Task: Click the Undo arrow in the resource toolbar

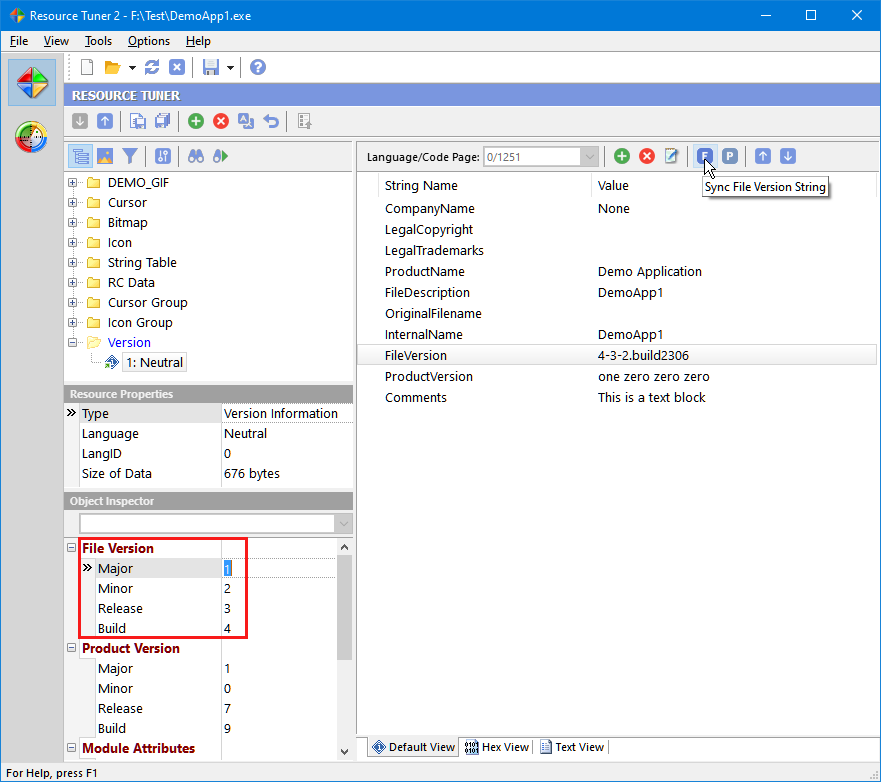Action: click(x=271, y=121)
